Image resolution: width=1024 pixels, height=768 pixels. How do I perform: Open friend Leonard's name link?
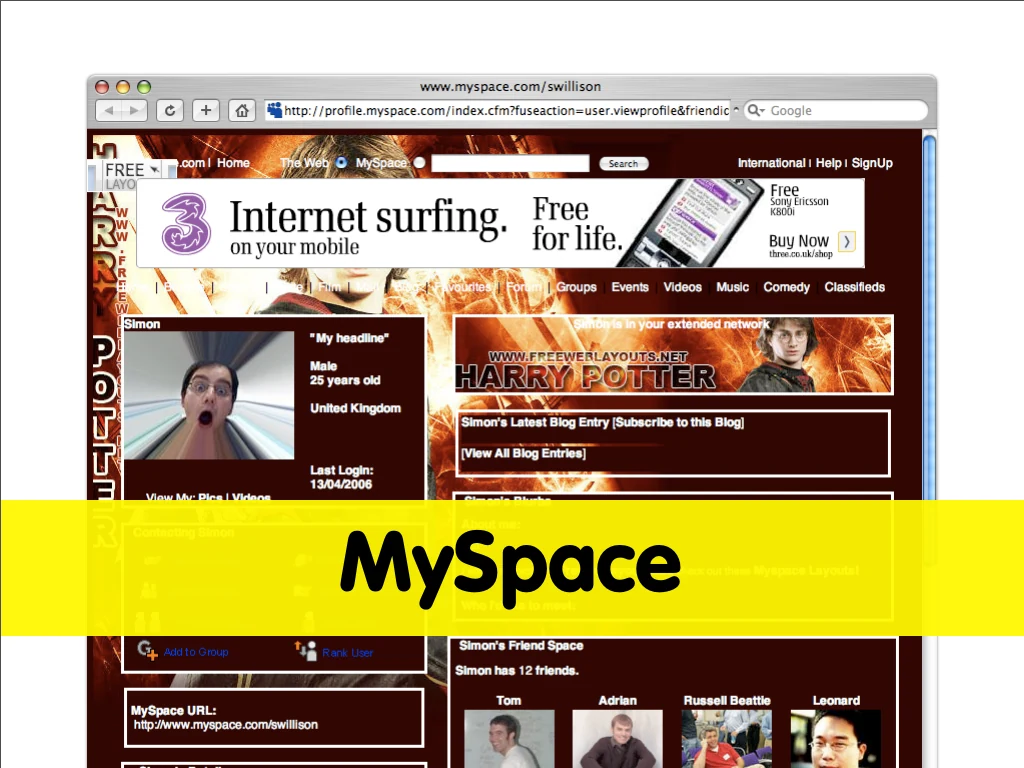[836, 701]
